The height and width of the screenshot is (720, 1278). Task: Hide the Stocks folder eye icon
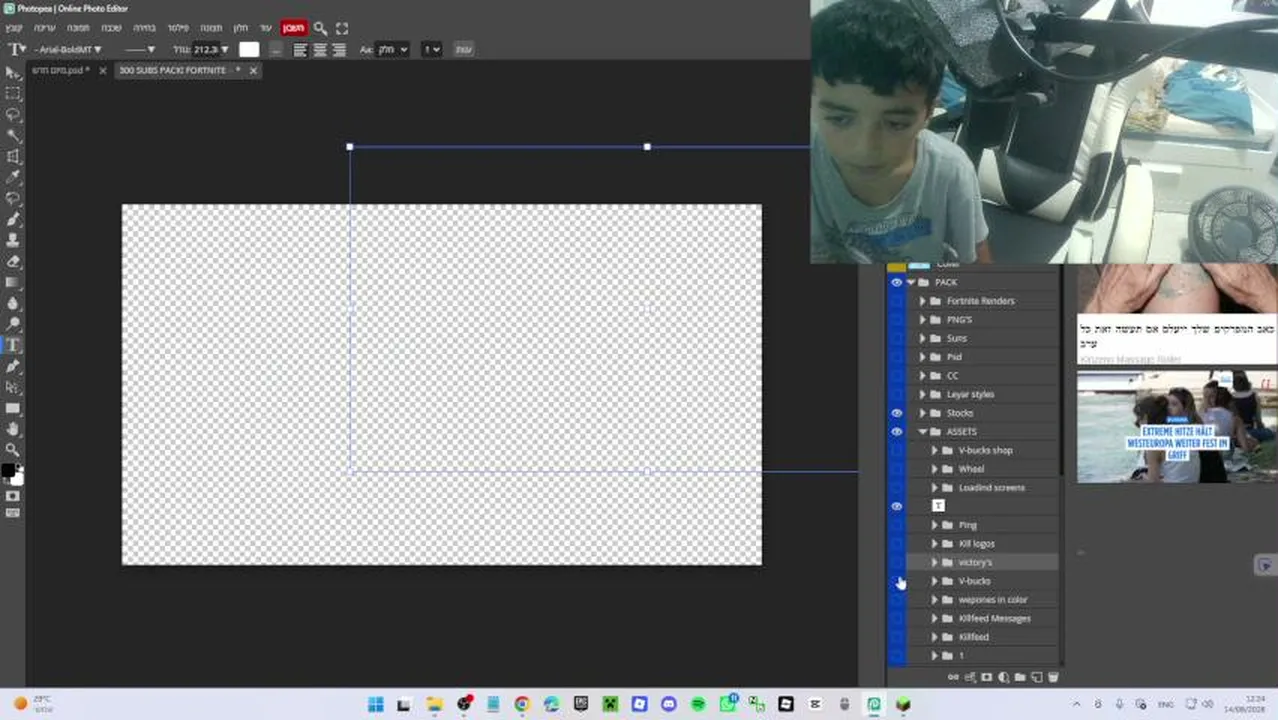[x=896, y=413]
